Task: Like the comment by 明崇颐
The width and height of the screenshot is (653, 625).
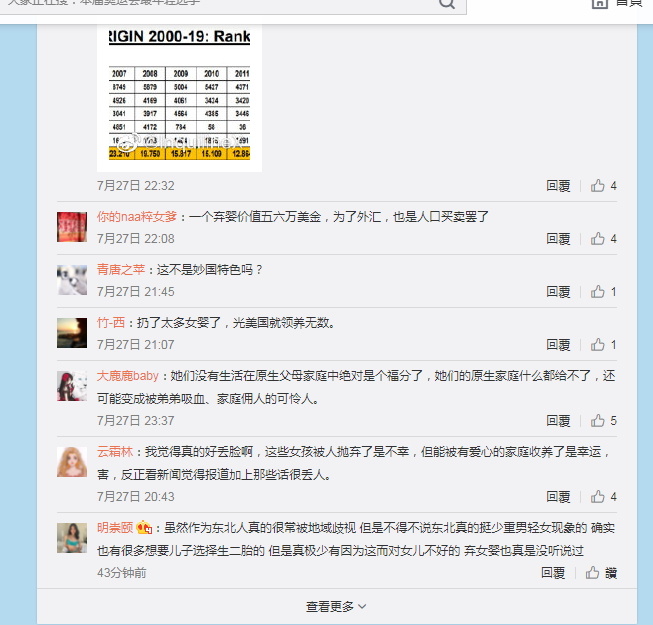Action: (593, 573)
